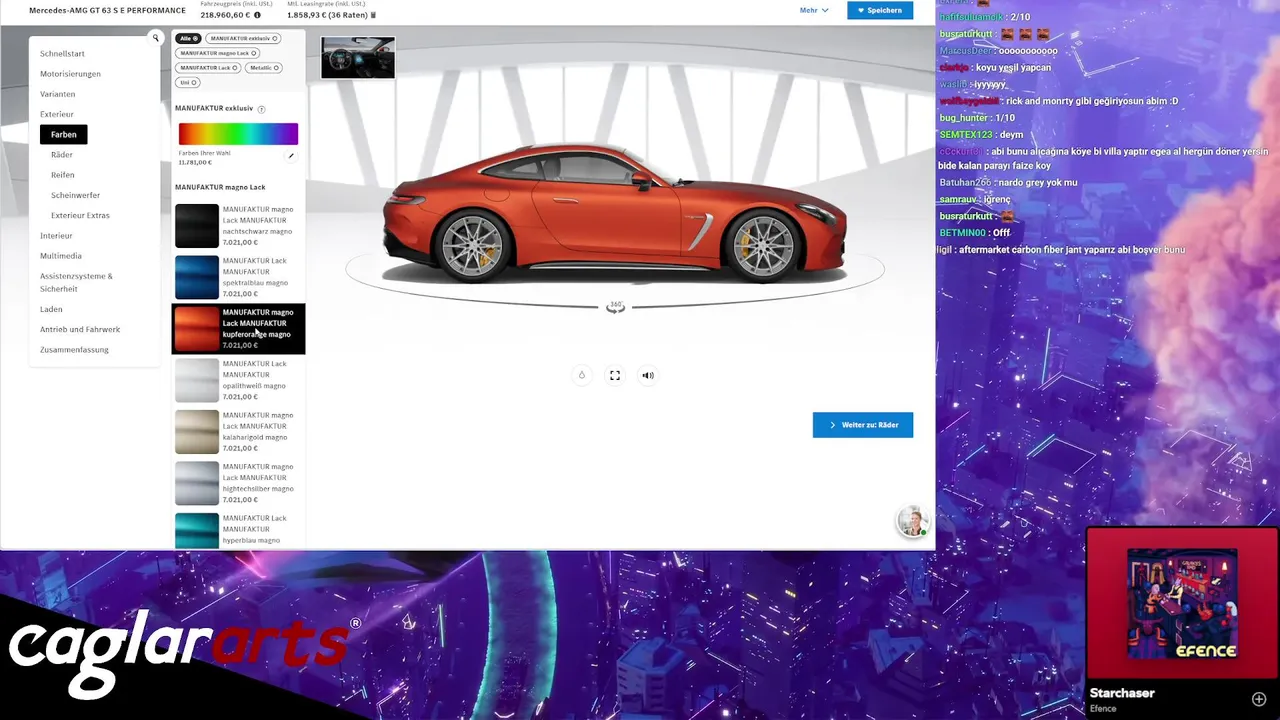Click the plus icon beside Starchaser track

pos(1259,699)
